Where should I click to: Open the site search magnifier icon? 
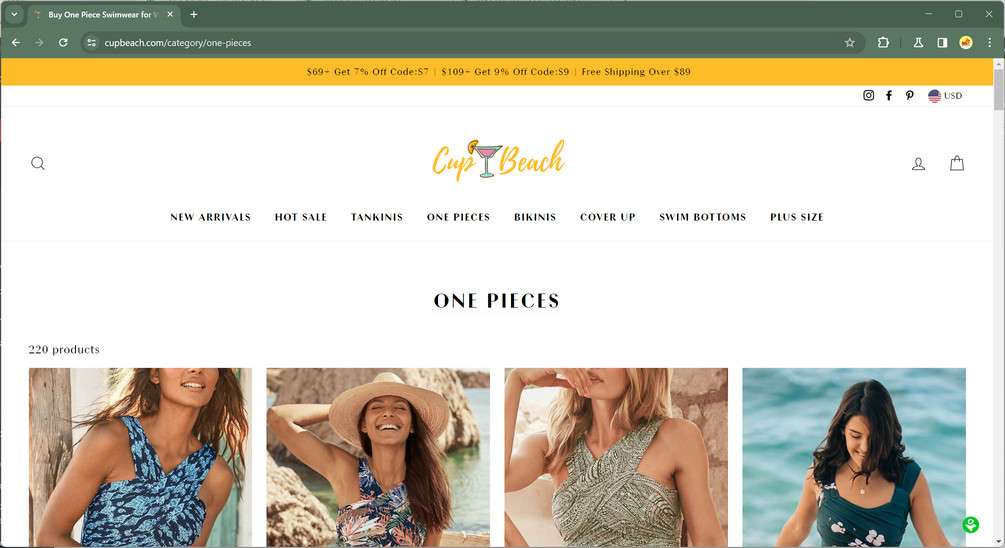[38, 163]
